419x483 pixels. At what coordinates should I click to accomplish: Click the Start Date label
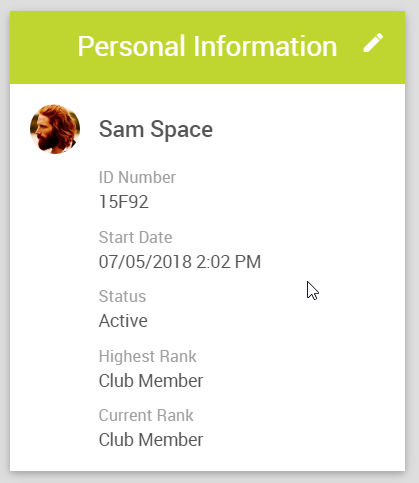[x=135, y=237]
